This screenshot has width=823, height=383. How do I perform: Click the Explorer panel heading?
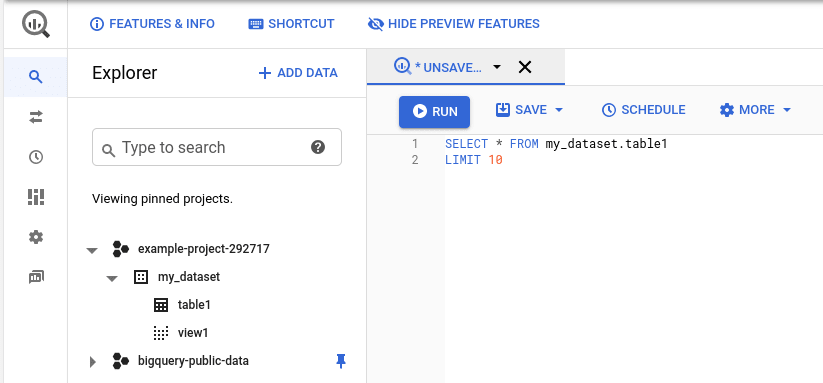tap(124, 73)
